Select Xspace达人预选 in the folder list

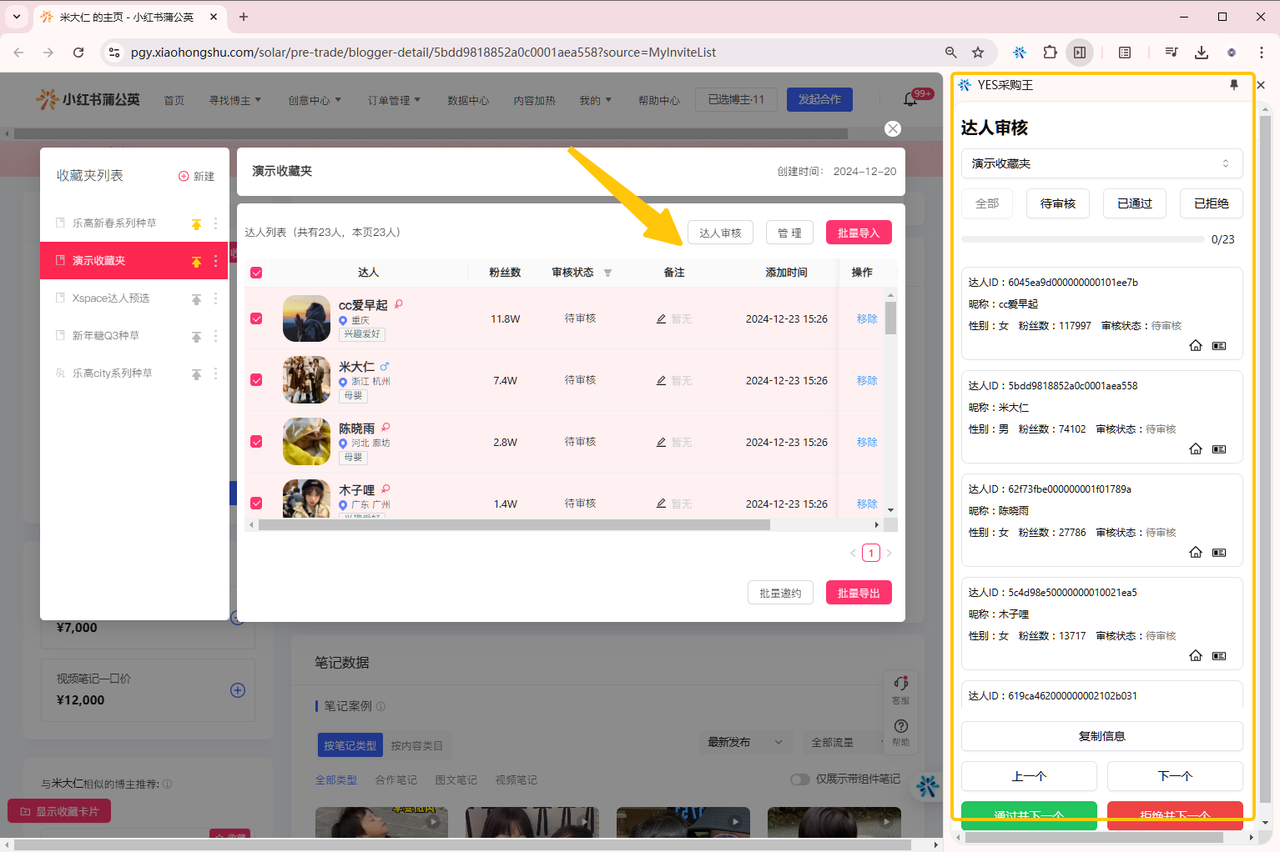110,298
